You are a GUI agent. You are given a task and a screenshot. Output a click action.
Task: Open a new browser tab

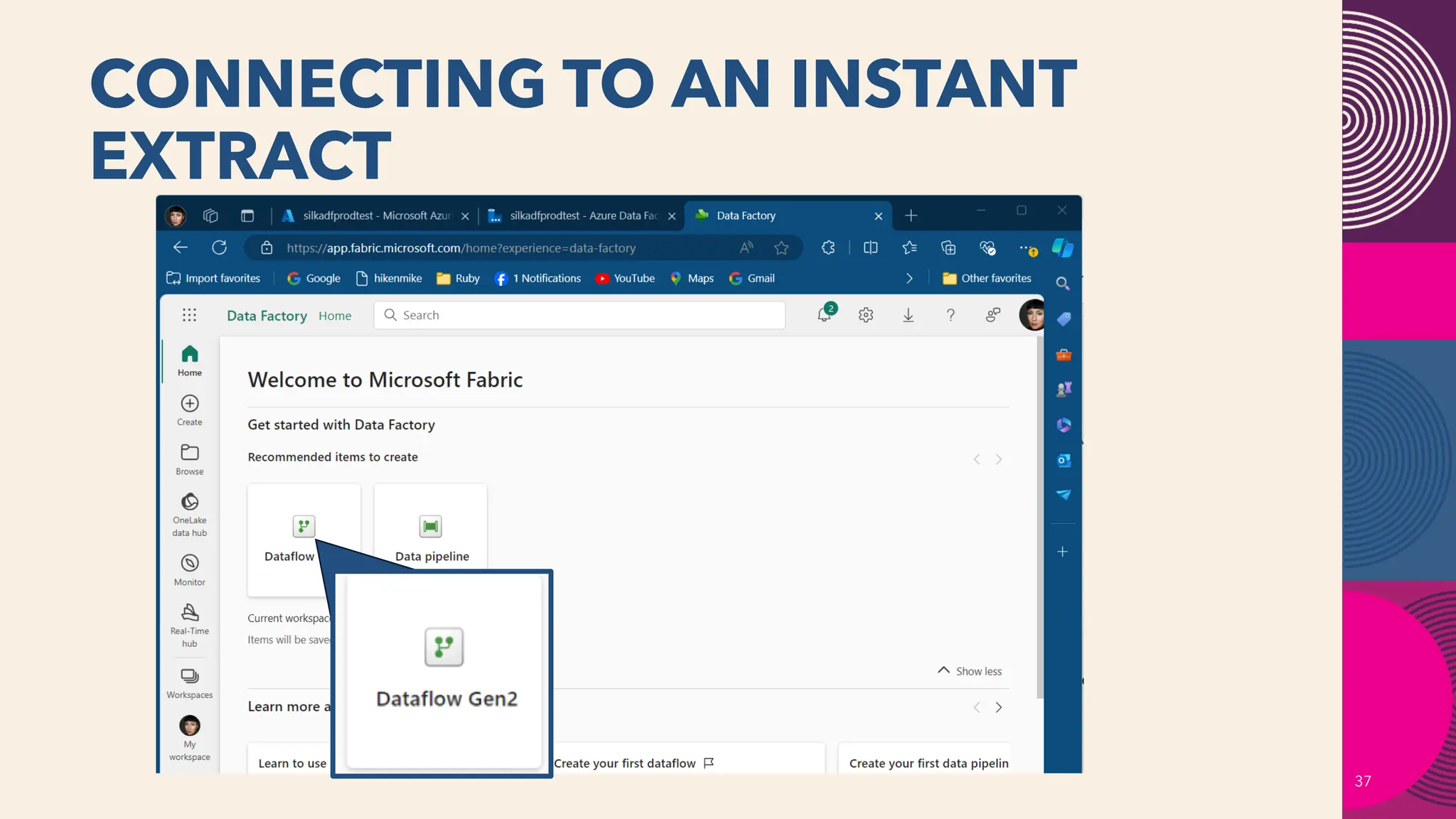coord(911,215)
